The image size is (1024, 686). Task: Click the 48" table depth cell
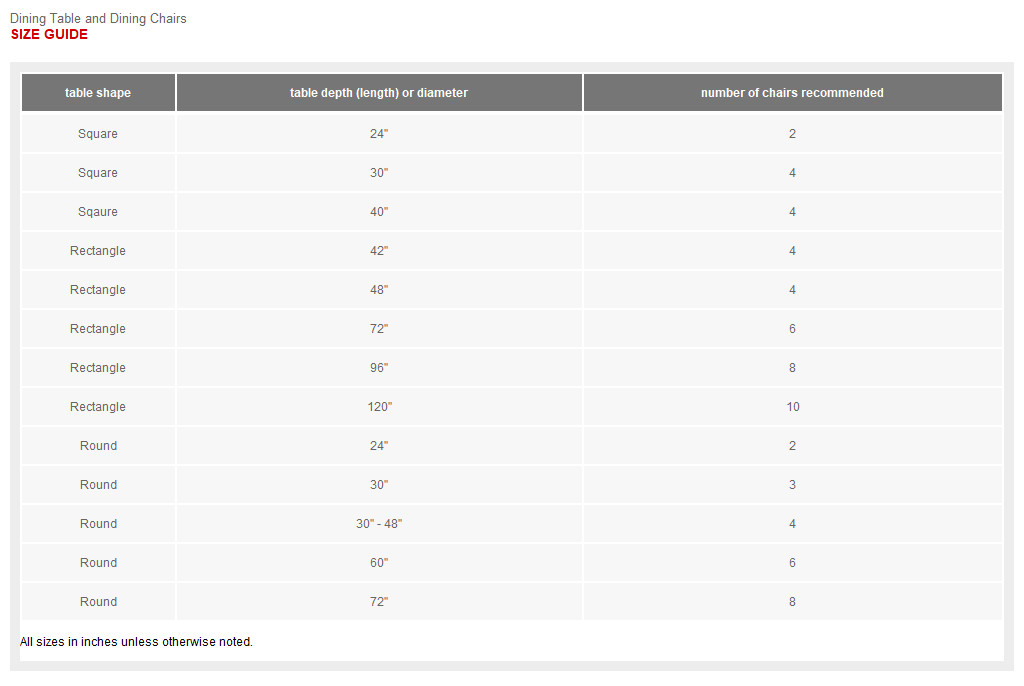pyautogui.click(x=379, y=290)
